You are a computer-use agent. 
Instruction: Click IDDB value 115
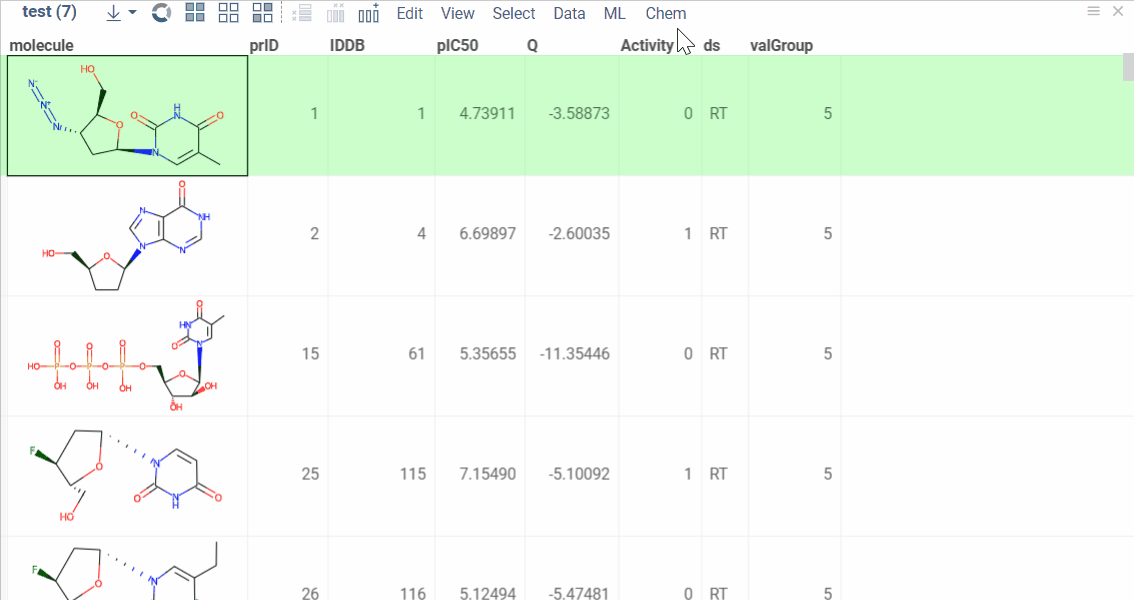click(413, 473)
